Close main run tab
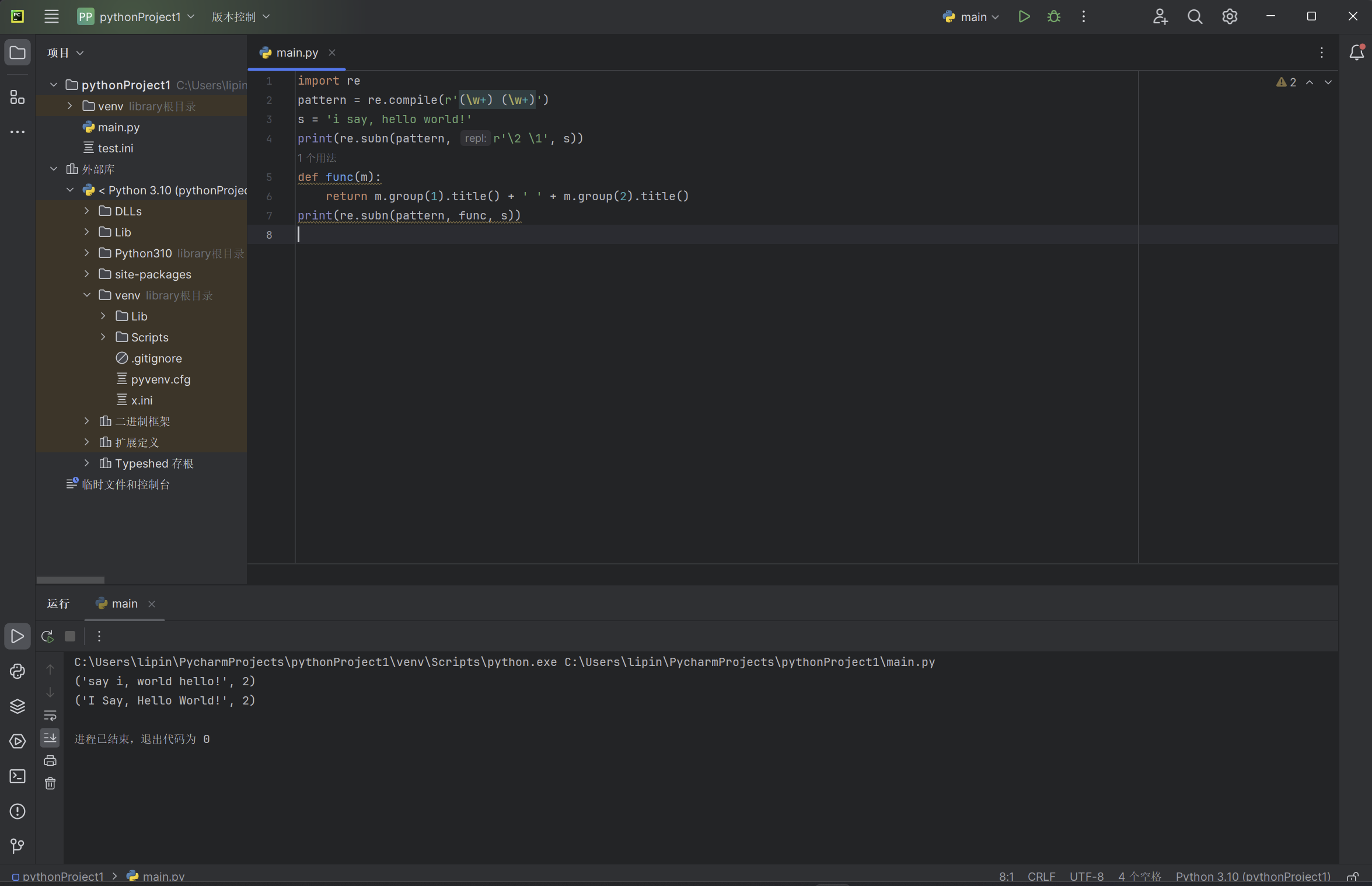1372x886 pixels. 152,604
